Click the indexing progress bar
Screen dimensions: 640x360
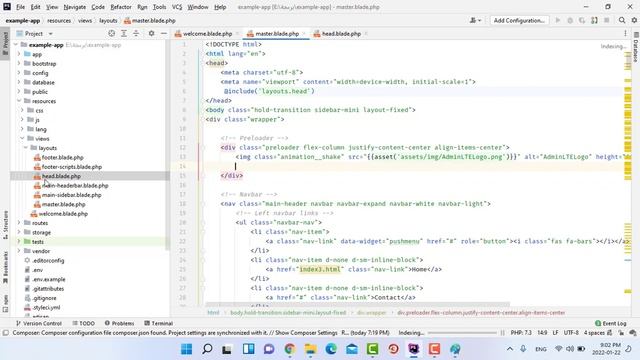pyautogui.click(x=462, y=333)
